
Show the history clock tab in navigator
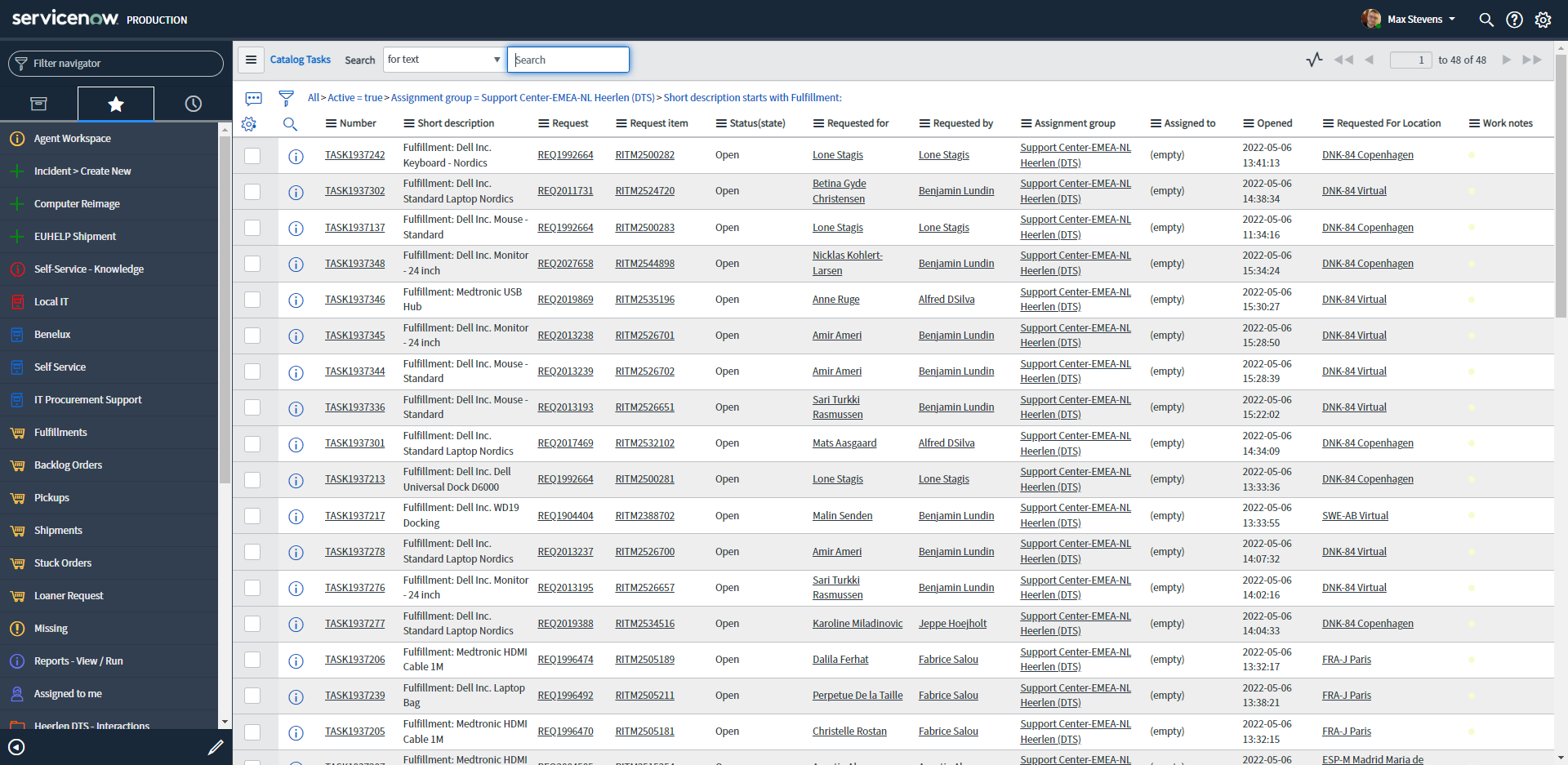coord(193,104)
